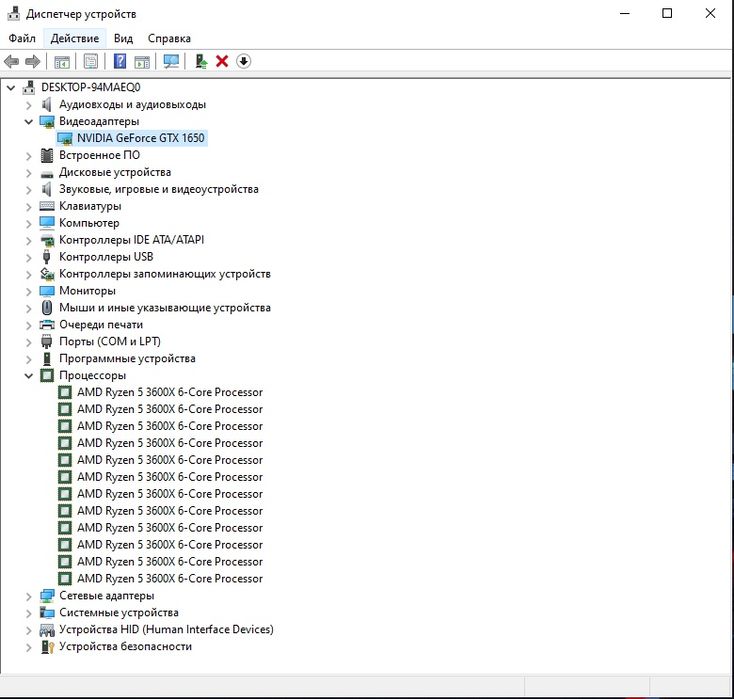Screen dimensions: 734x699
Task: Select the NVIDIA GeForce GTX 1650 entry
Action: point(140,138)
